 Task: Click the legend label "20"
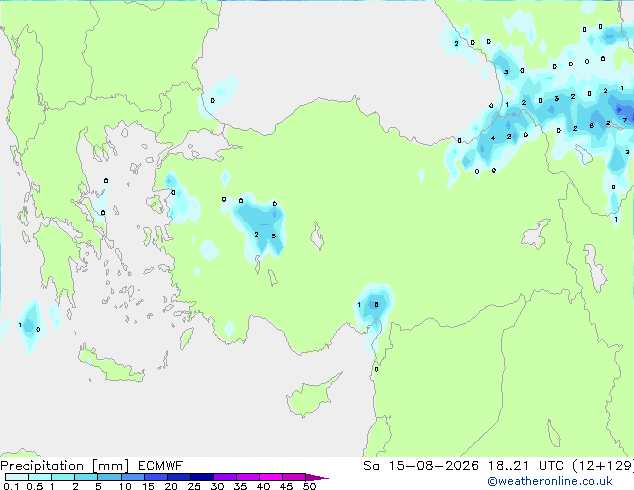171,486
